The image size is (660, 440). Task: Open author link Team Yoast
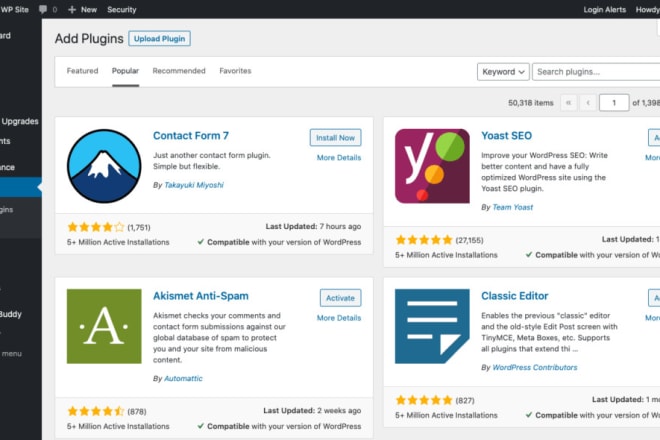[513, 207]
